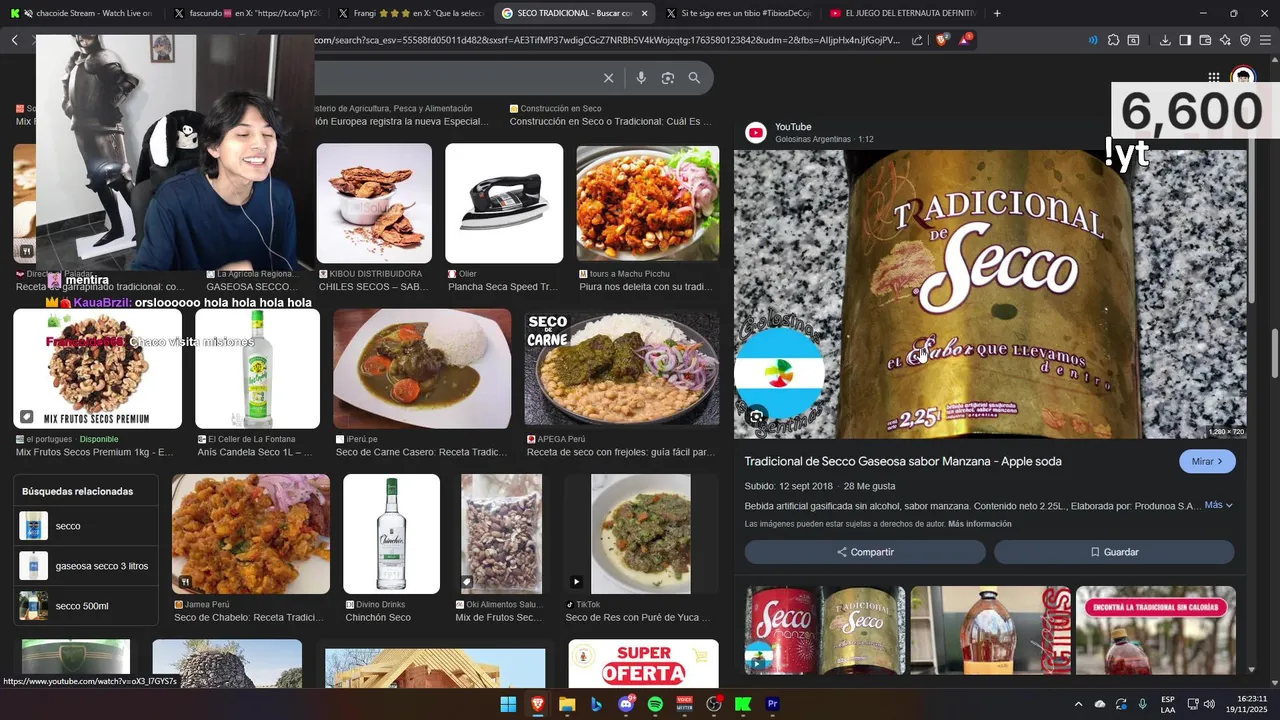Open Spotify from the taskbar
1280x720 pixels.
point(655,704)
